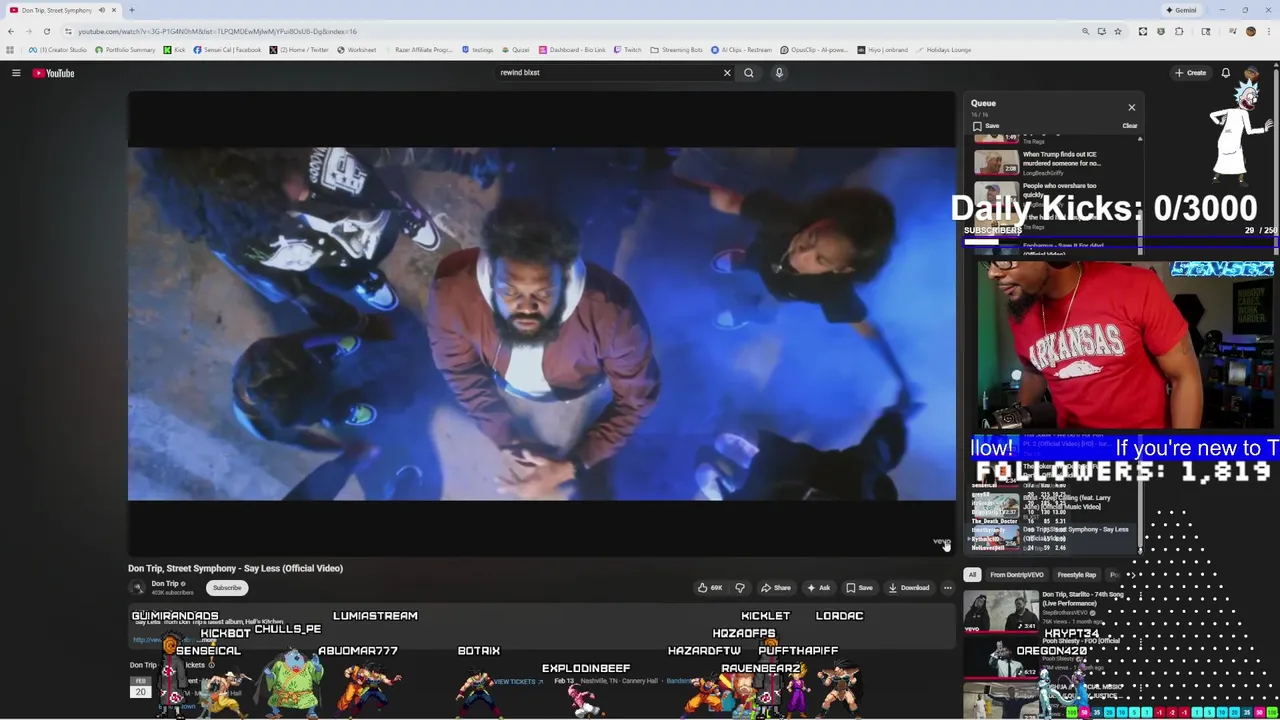Open the Sensei Cal Facebook bookmark
Screen dimensions: 1280x720
pyautogui.click(x=227, y=50)
